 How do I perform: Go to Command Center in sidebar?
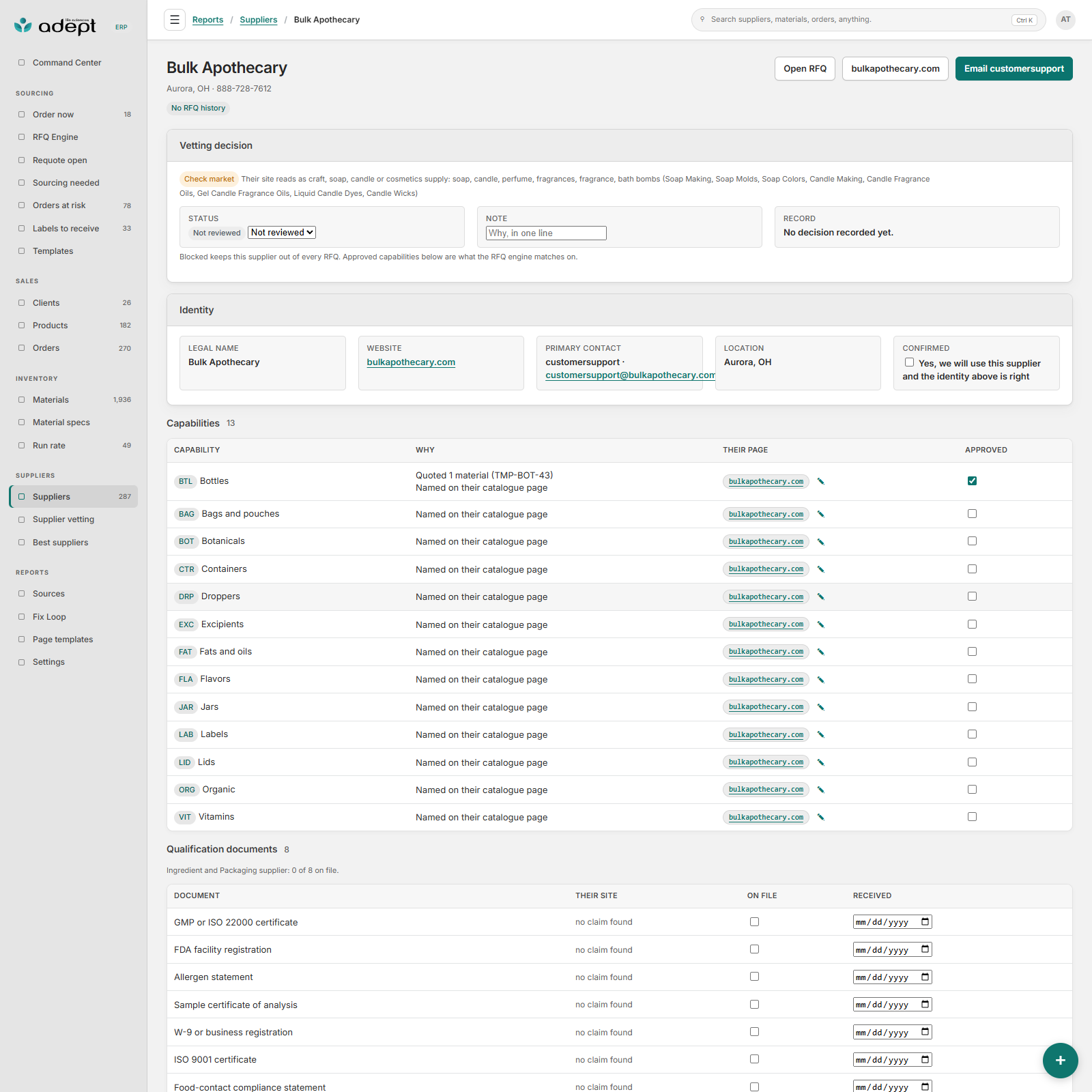74,63
